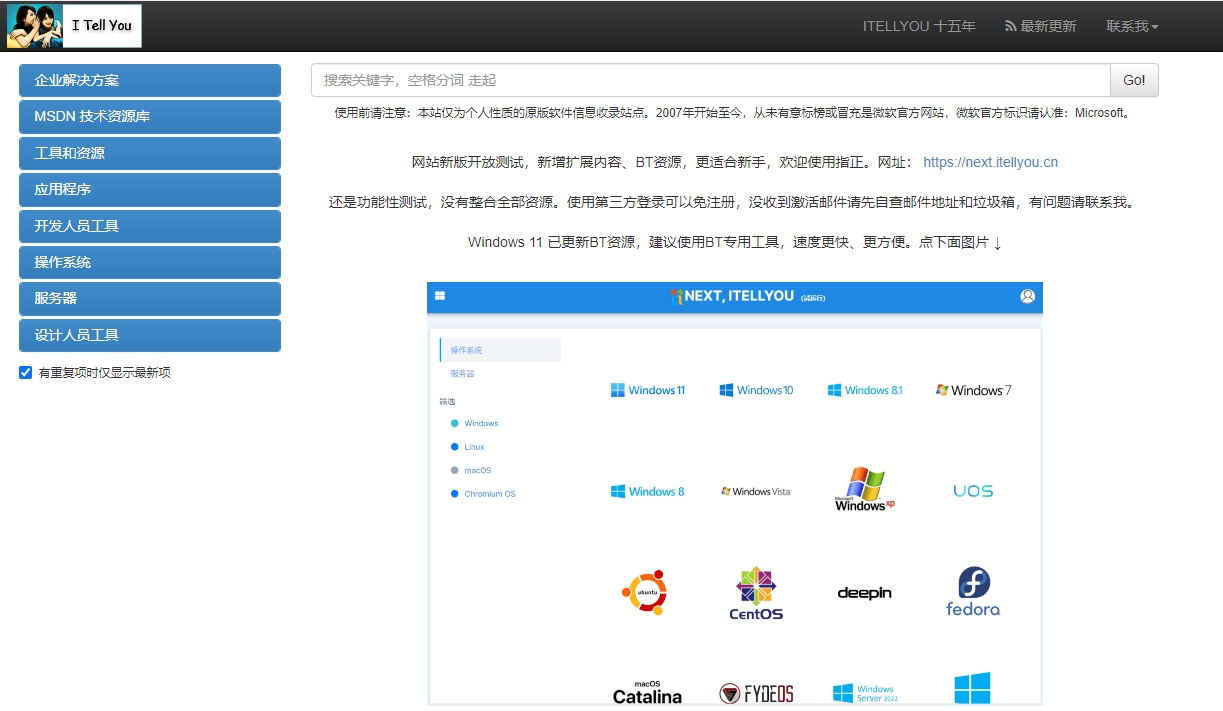Expand the MSDN 技术资源库 category
Screen dimensions: 1223x711
tap(150, 116)
